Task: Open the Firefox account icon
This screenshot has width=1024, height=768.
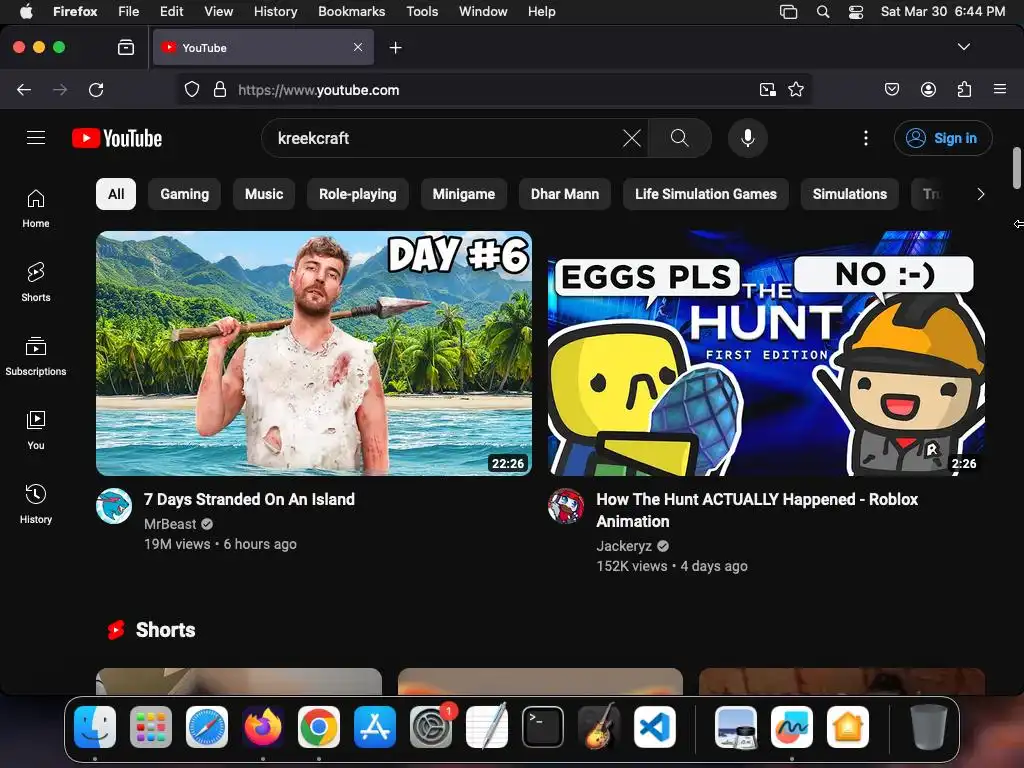Action: [928, 89]
